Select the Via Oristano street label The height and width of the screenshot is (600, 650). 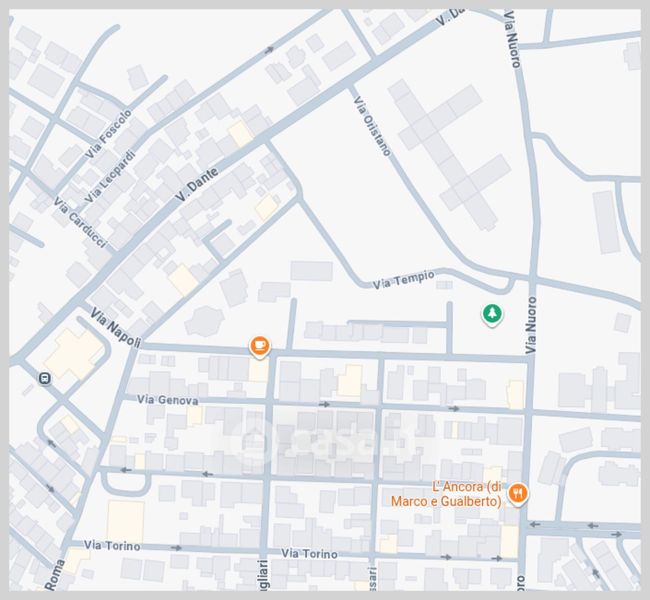coord(372,124)
